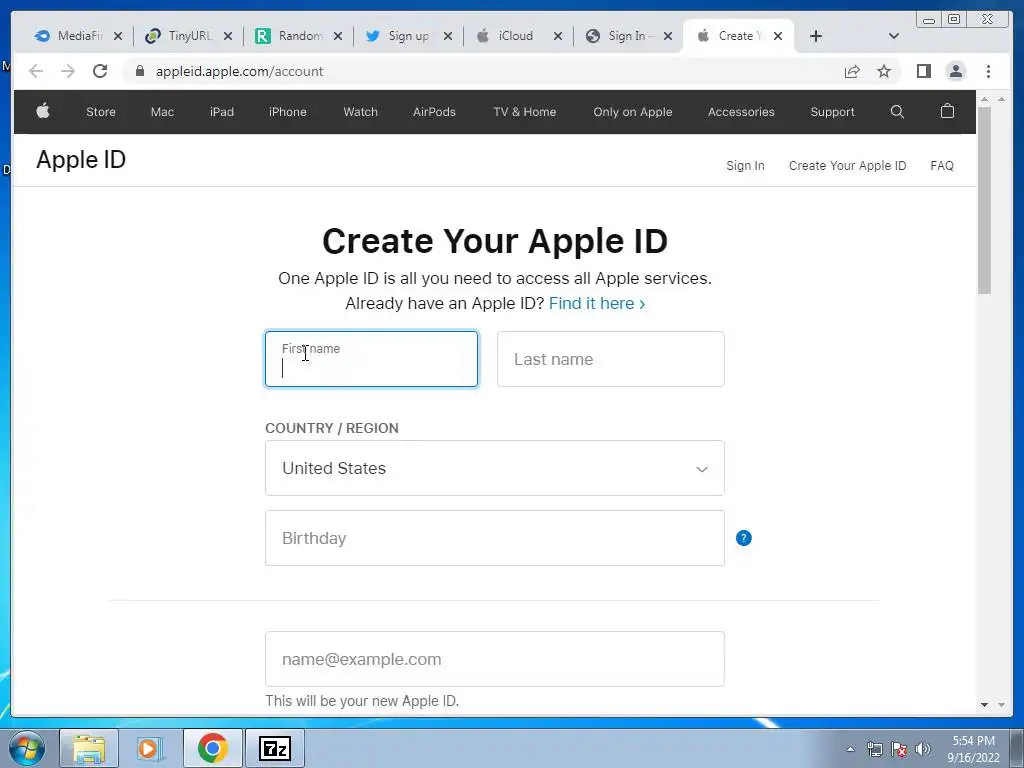Reload the page with the refresh icon
1024x768 pixels.
click(100, 71)
